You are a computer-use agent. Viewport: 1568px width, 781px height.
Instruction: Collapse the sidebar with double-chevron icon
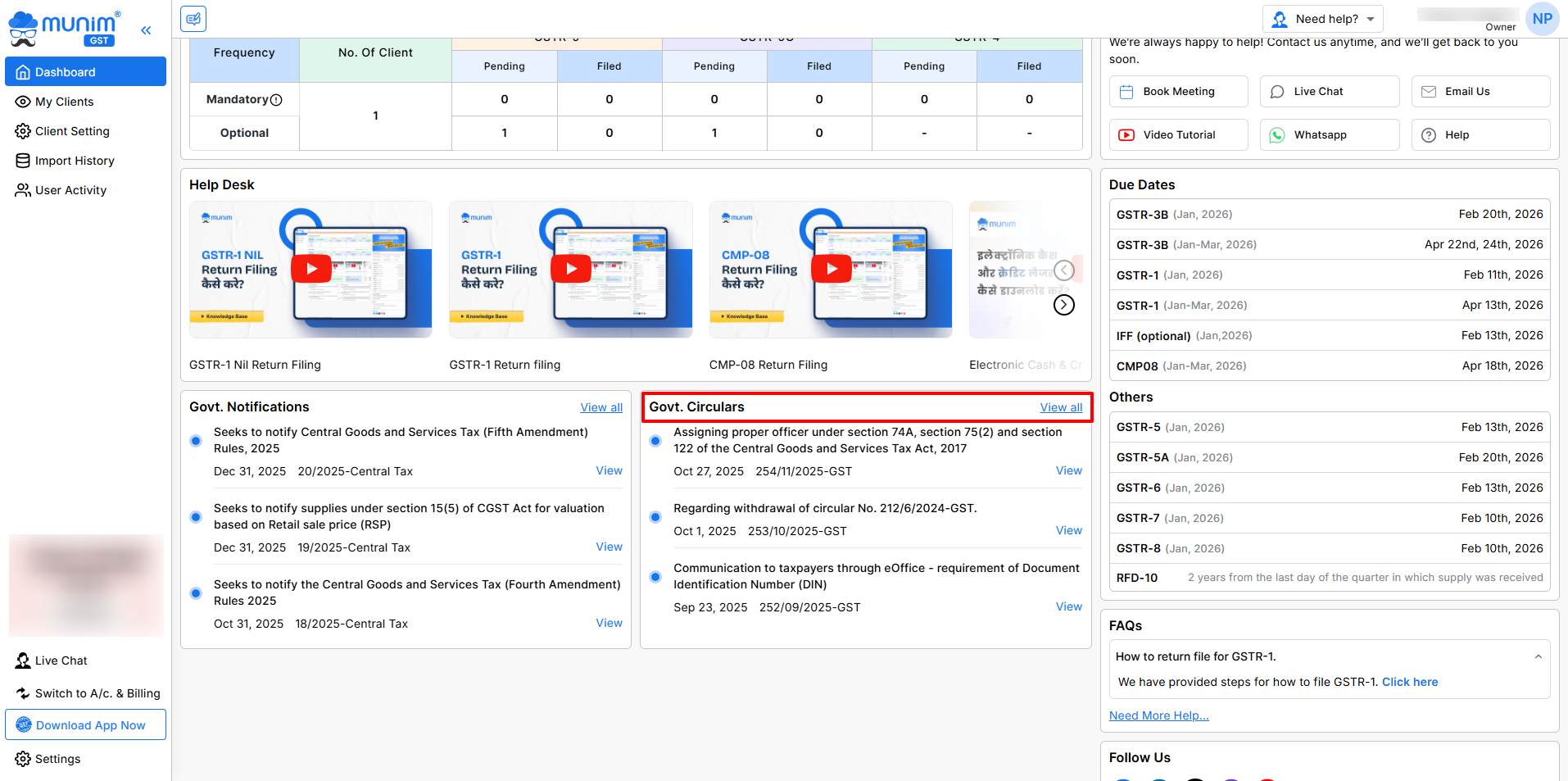[146, 30]
